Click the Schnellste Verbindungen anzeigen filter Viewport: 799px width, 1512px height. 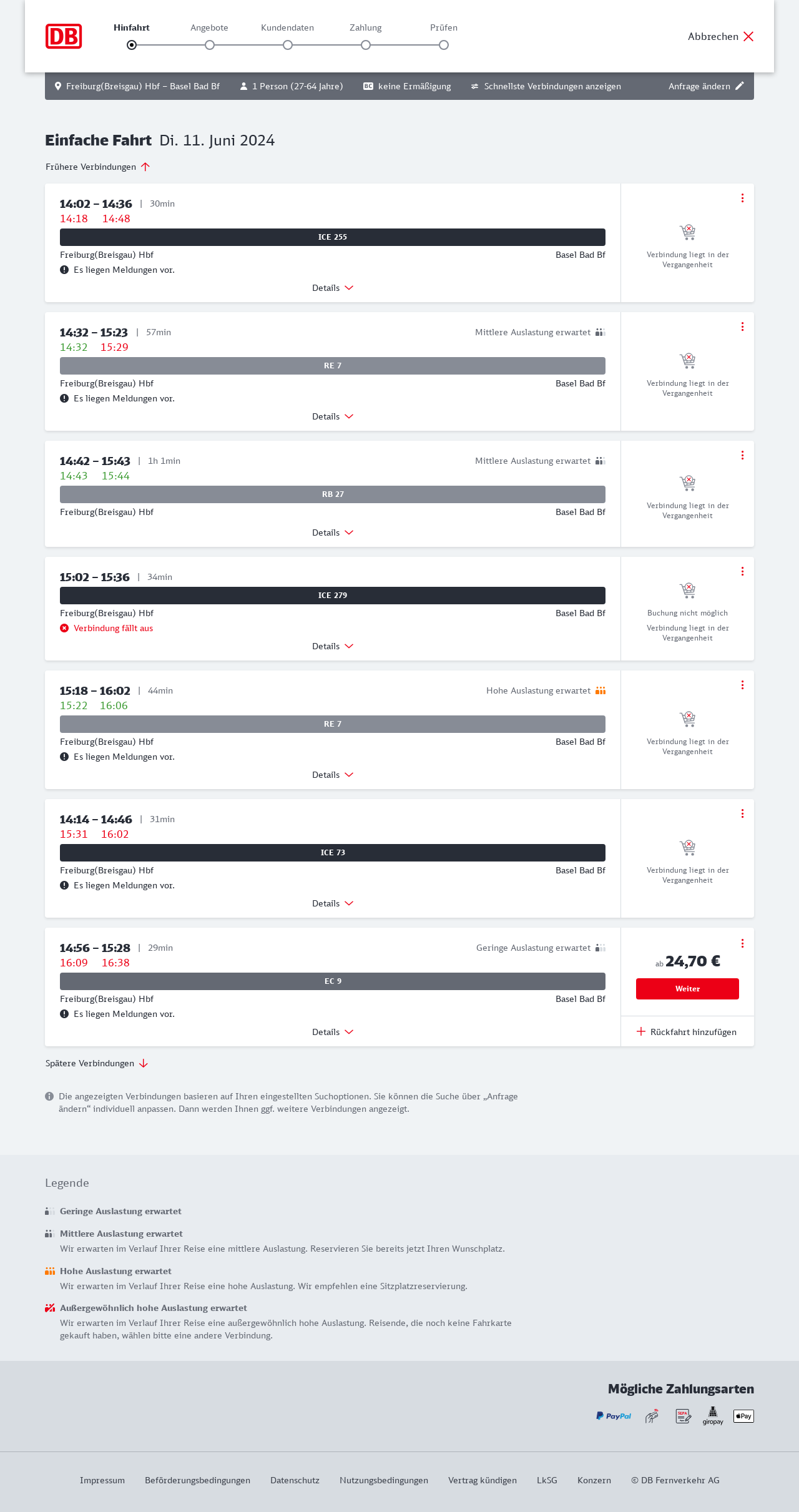[x=546, y=86]
